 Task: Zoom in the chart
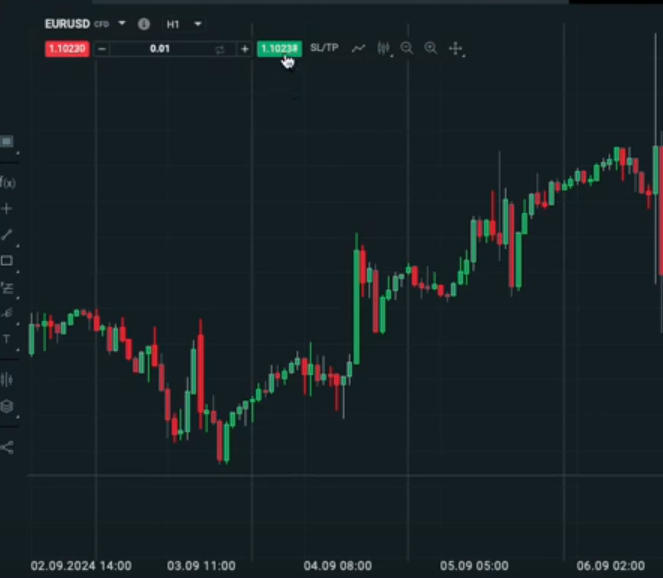(x=431, y=48)
